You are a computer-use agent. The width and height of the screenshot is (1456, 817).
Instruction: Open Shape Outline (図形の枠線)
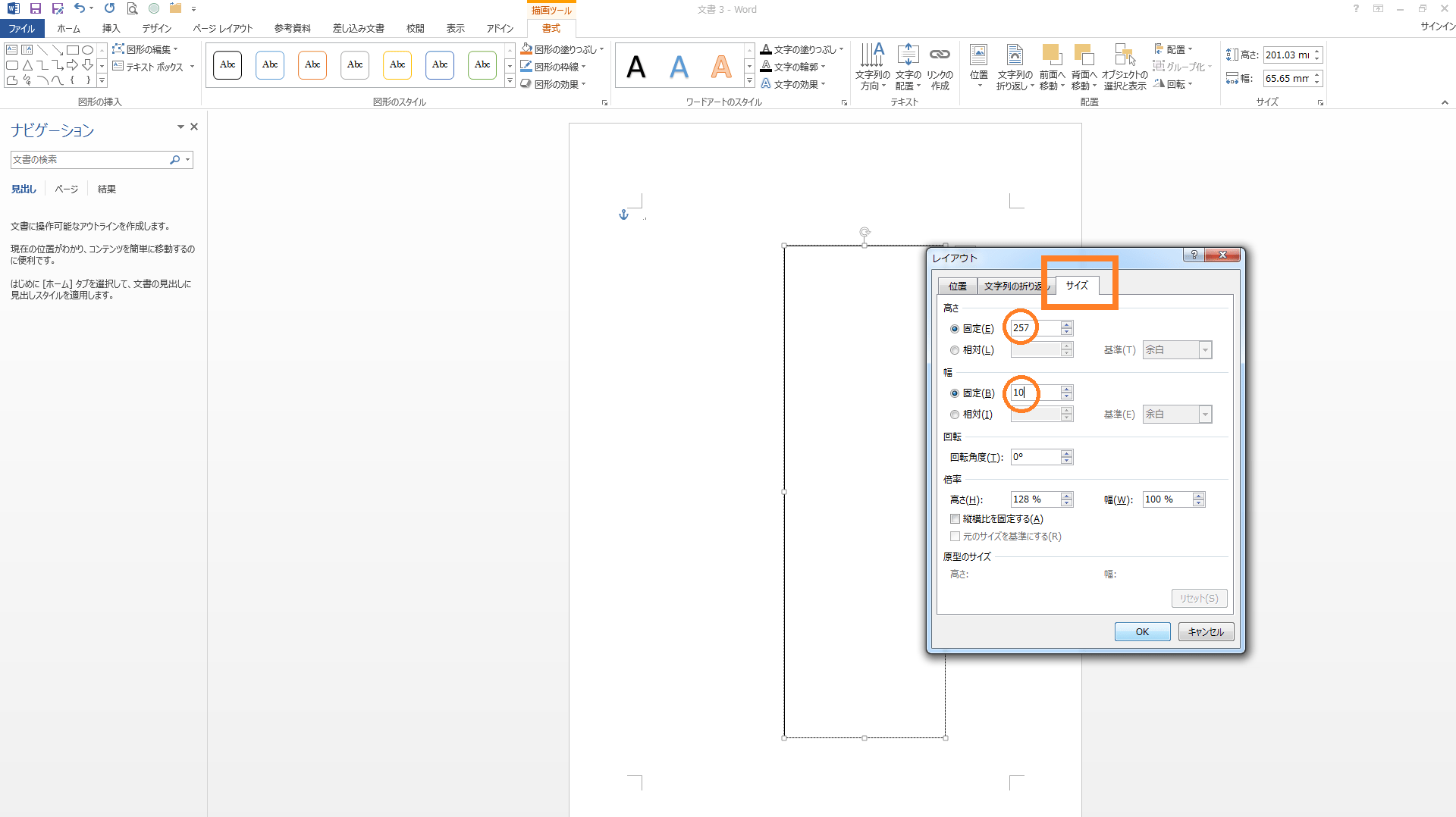[x=553, y=67]
